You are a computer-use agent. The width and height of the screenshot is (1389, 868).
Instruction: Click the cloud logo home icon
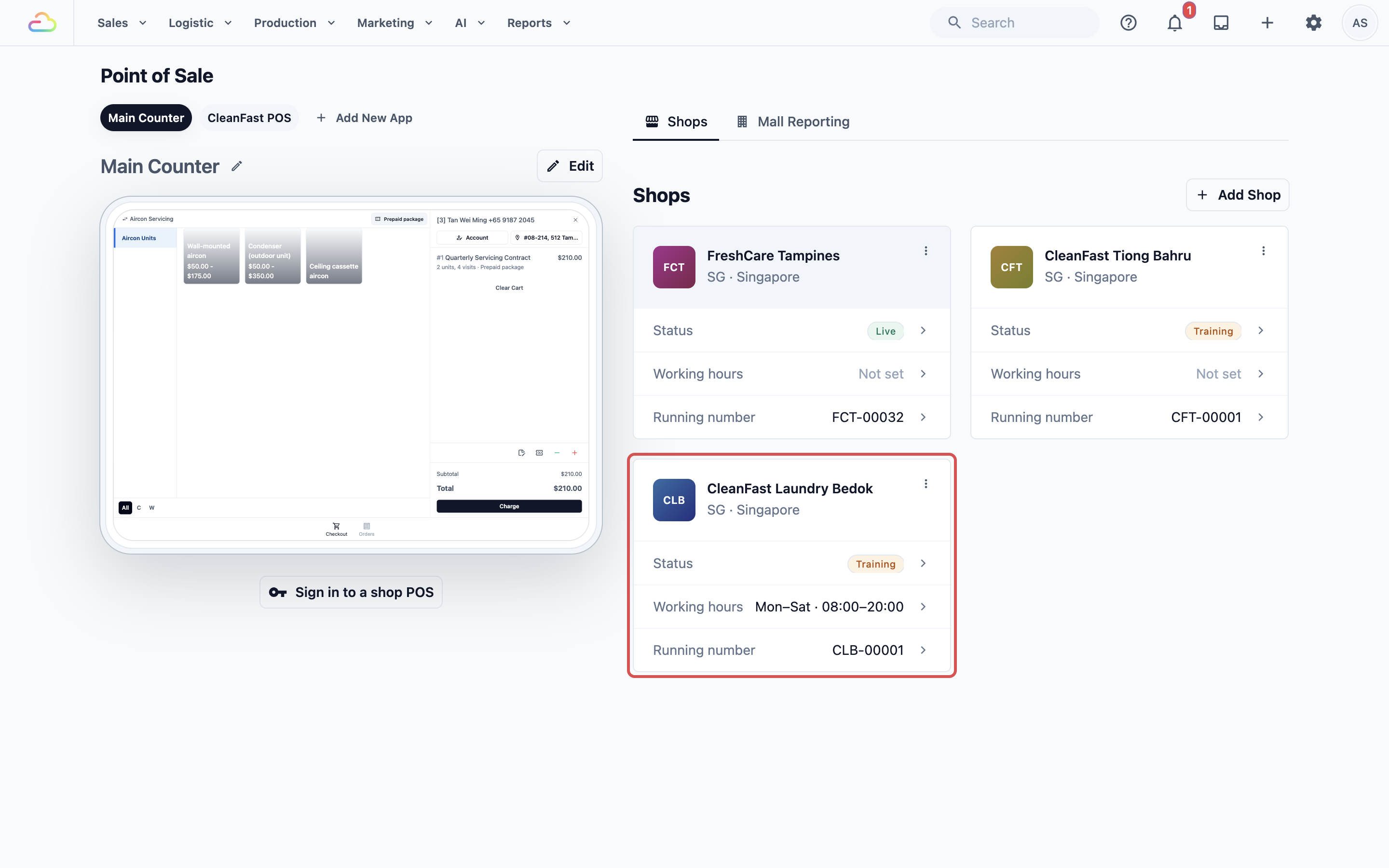(x=42, y=23)
